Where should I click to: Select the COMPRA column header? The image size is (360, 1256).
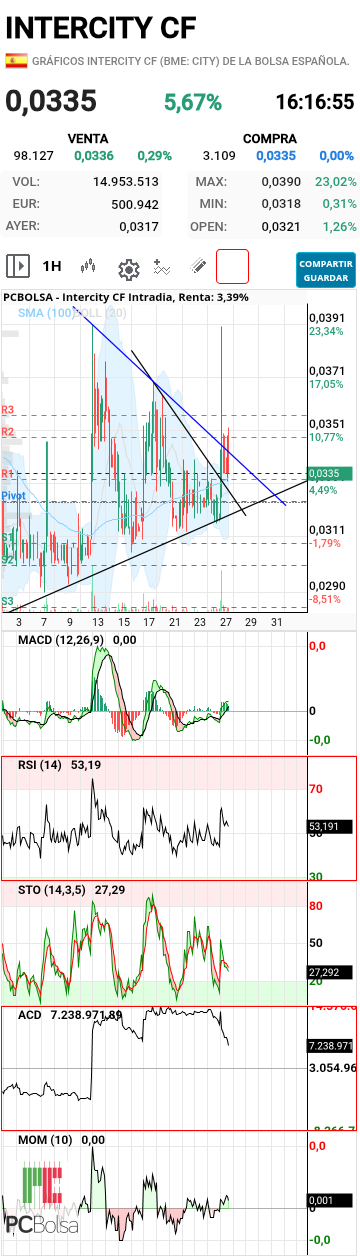[x=269, y=139]
